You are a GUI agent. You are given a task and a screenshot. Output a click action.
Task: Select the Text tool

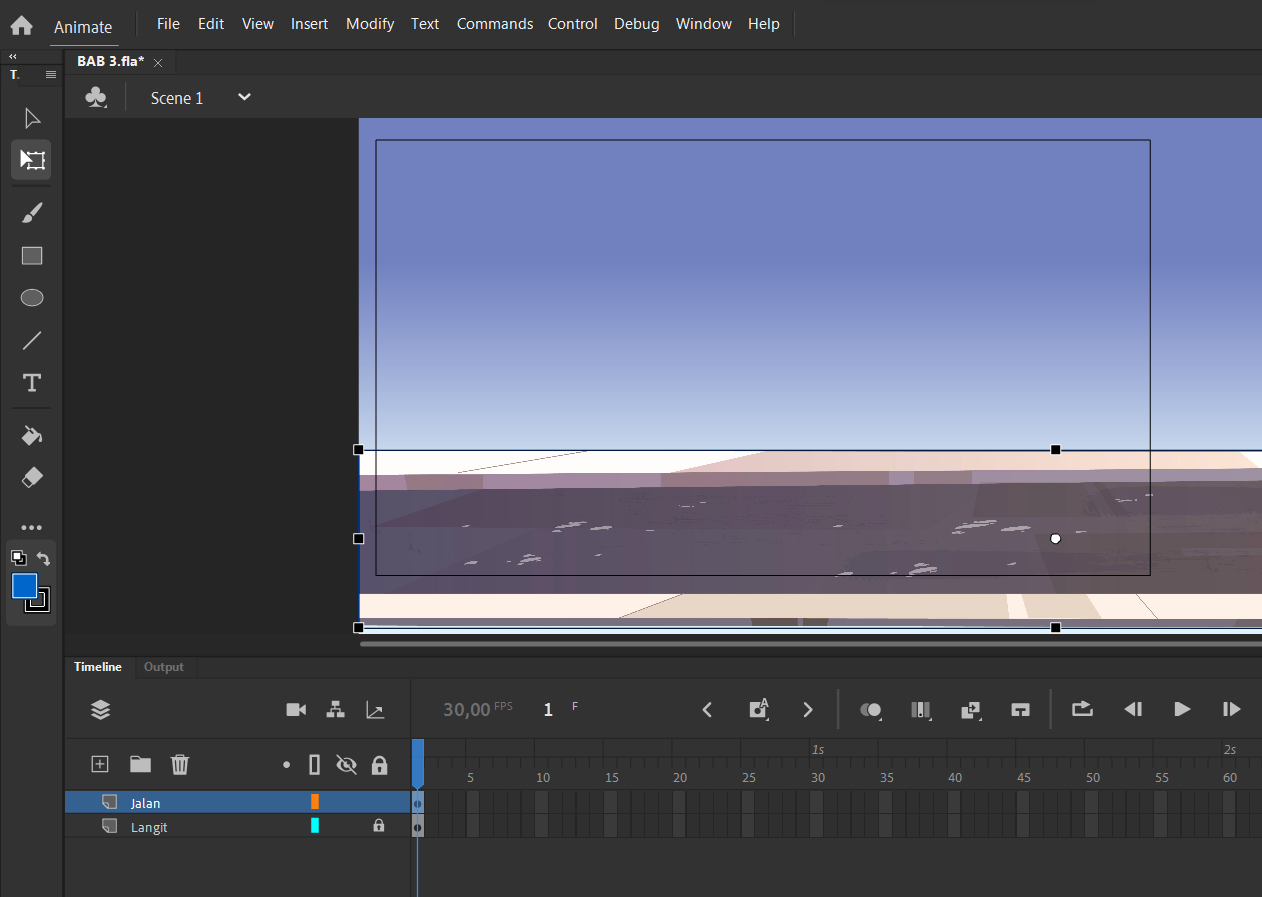[32, 383]
